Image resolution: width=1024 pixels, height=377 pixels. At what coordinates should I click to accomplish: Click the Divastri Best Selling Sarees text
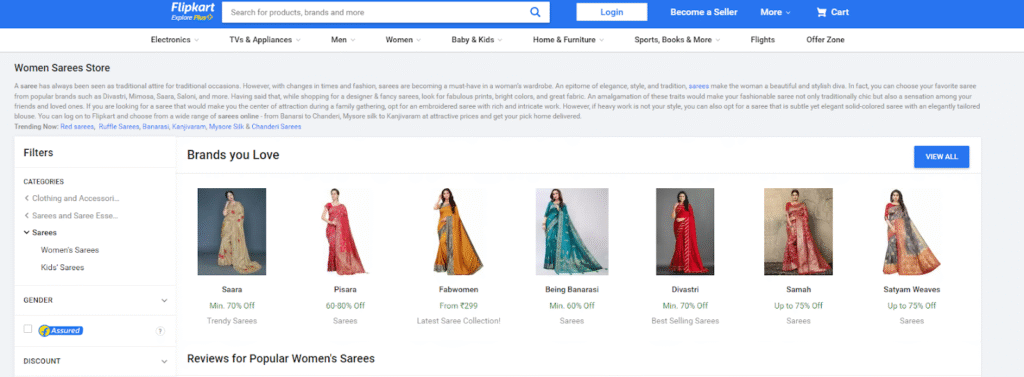click(685, 321)
